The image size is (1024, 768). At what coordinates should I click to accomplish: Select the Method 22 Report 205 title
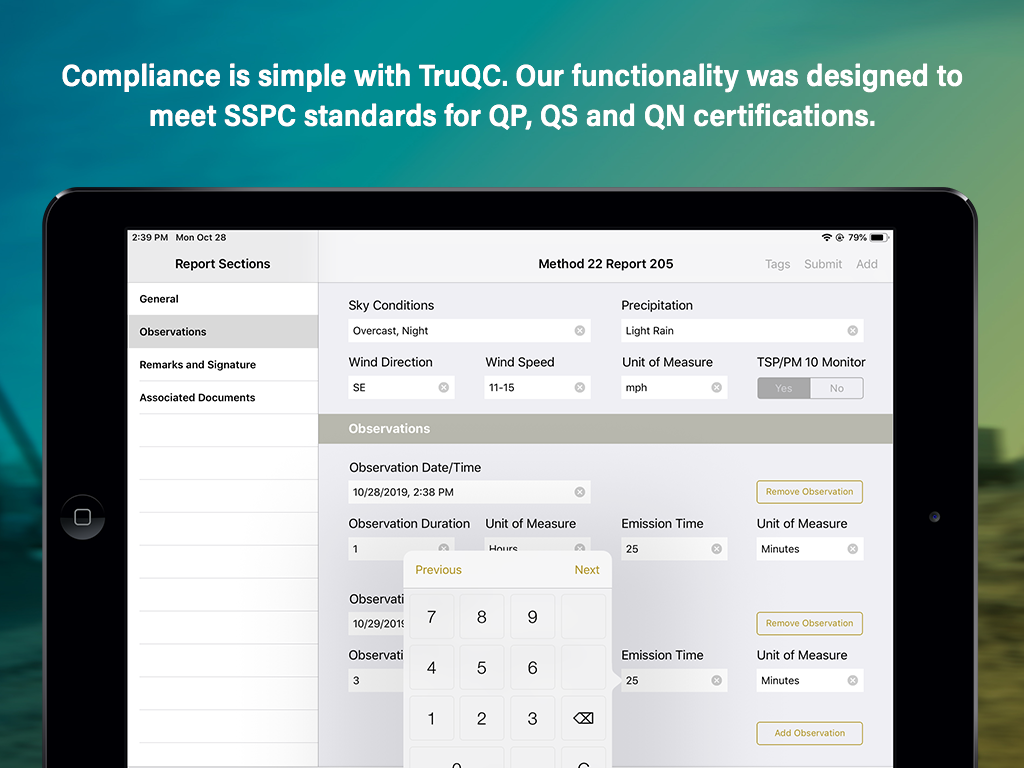(x=605, y=264)
